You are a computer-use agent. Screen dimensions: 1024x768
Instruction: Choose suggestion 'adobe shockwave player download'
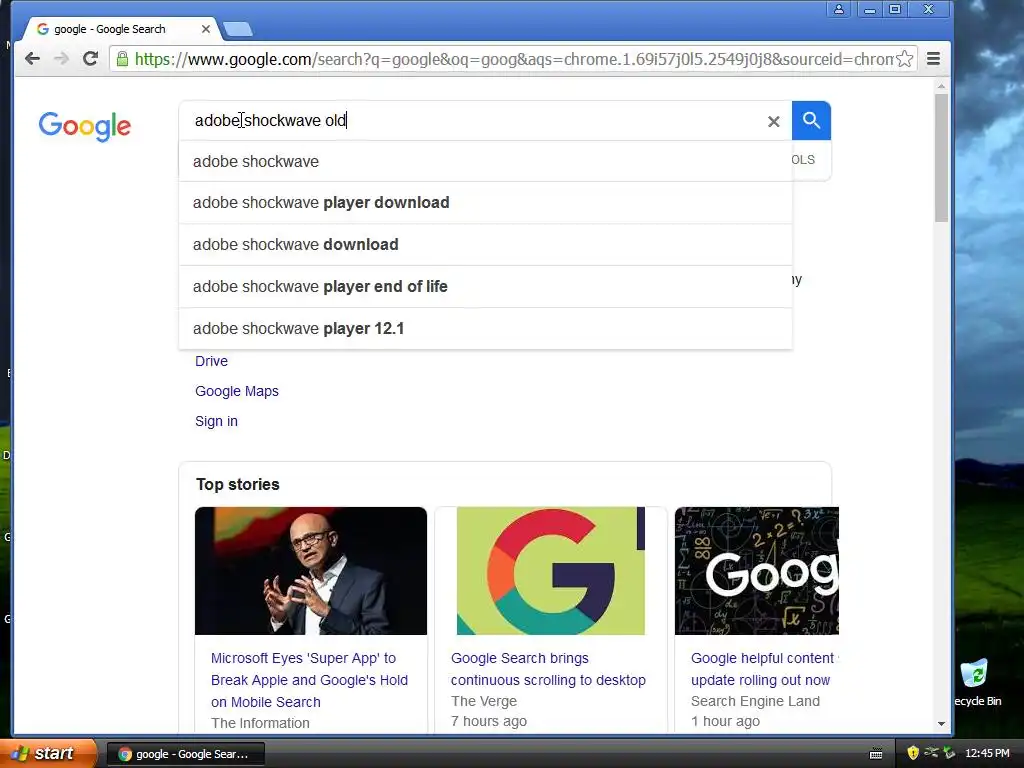485,203
